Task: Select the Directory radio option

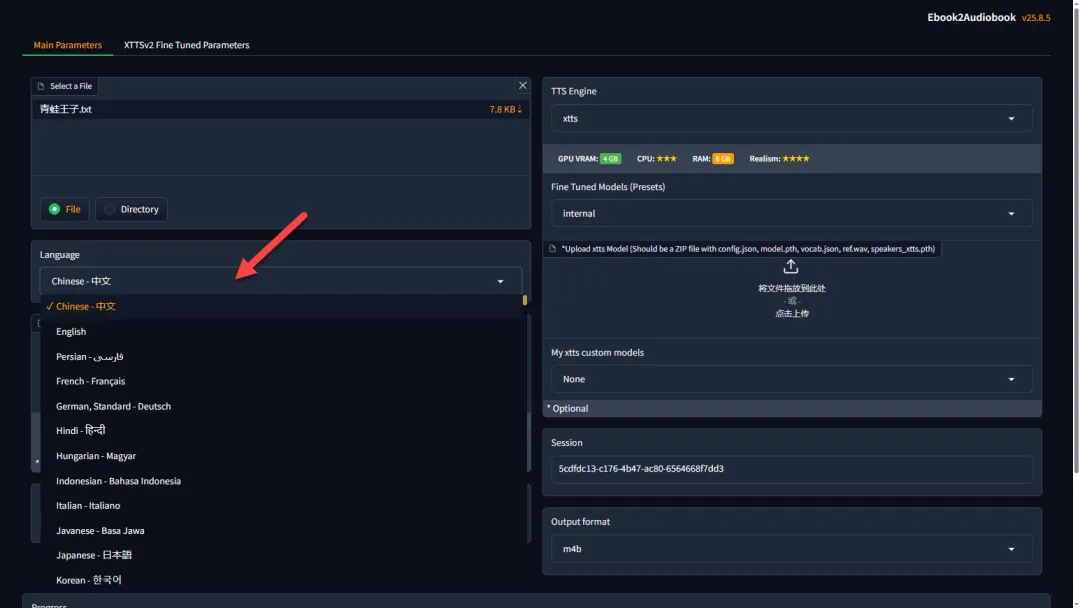Action: coord(132,209)
